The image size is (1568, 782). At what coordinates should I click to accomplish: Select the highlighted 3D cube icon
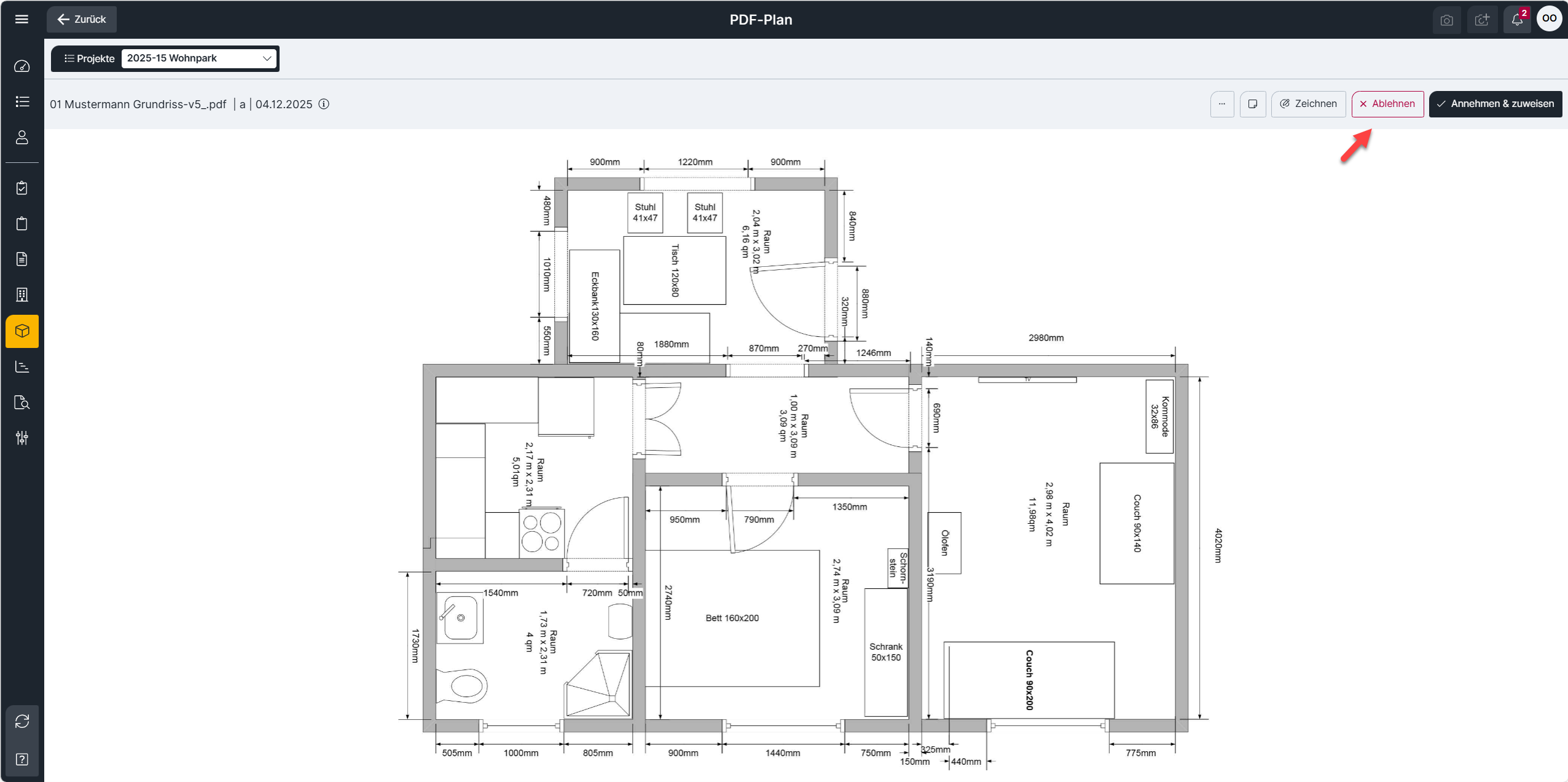22,331
